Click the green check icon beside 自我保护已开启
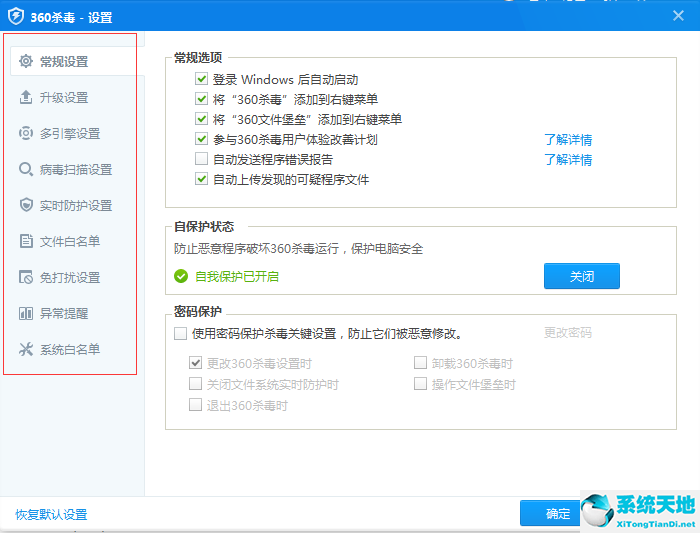This screenshot has height=533, width=700. pos(181,276)
